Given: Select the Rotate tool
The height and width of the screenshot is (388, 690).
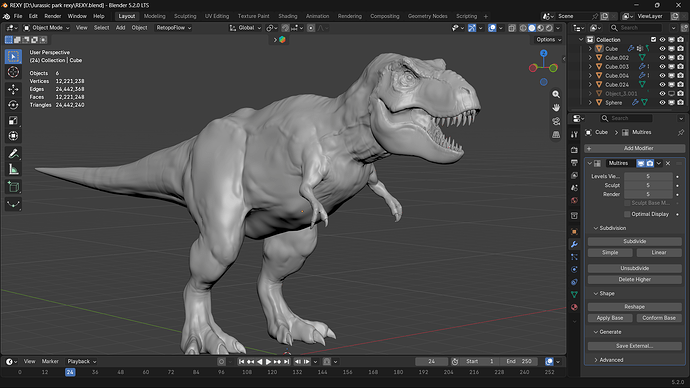Looking at the screenshot, I should click(13, 105).
